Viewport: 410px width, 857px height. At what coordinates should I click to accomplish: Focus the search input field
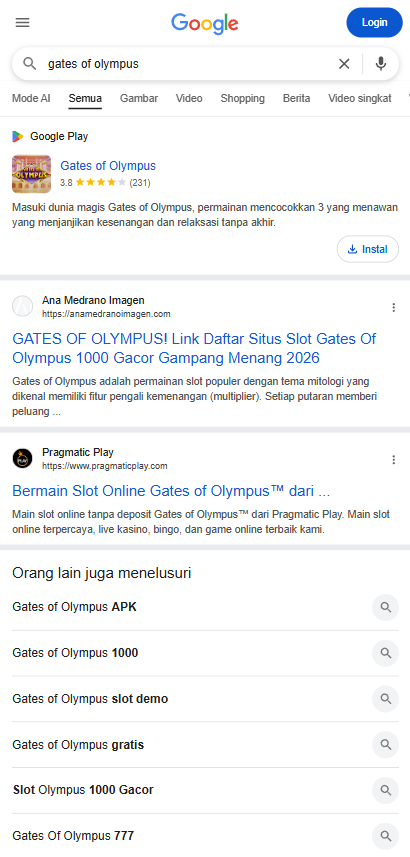tap(186, 64)
